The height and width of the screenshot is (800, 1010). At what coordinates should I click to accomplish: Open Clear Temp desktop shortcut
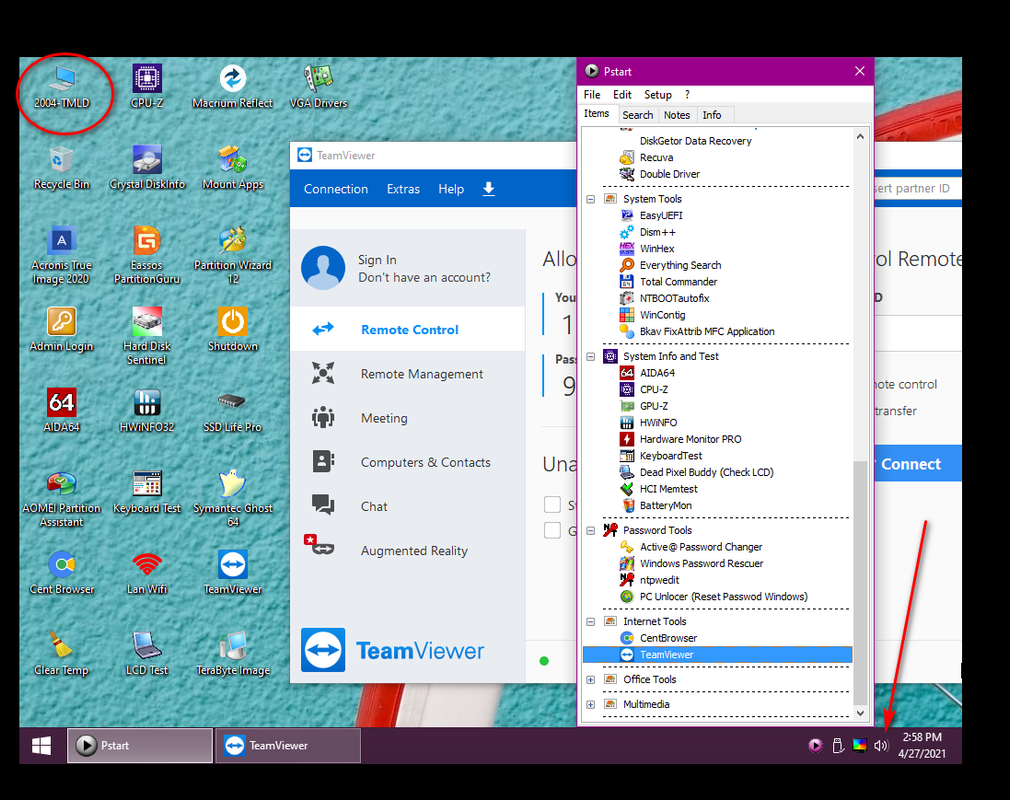pyautogui.click(x=62, y=654)
